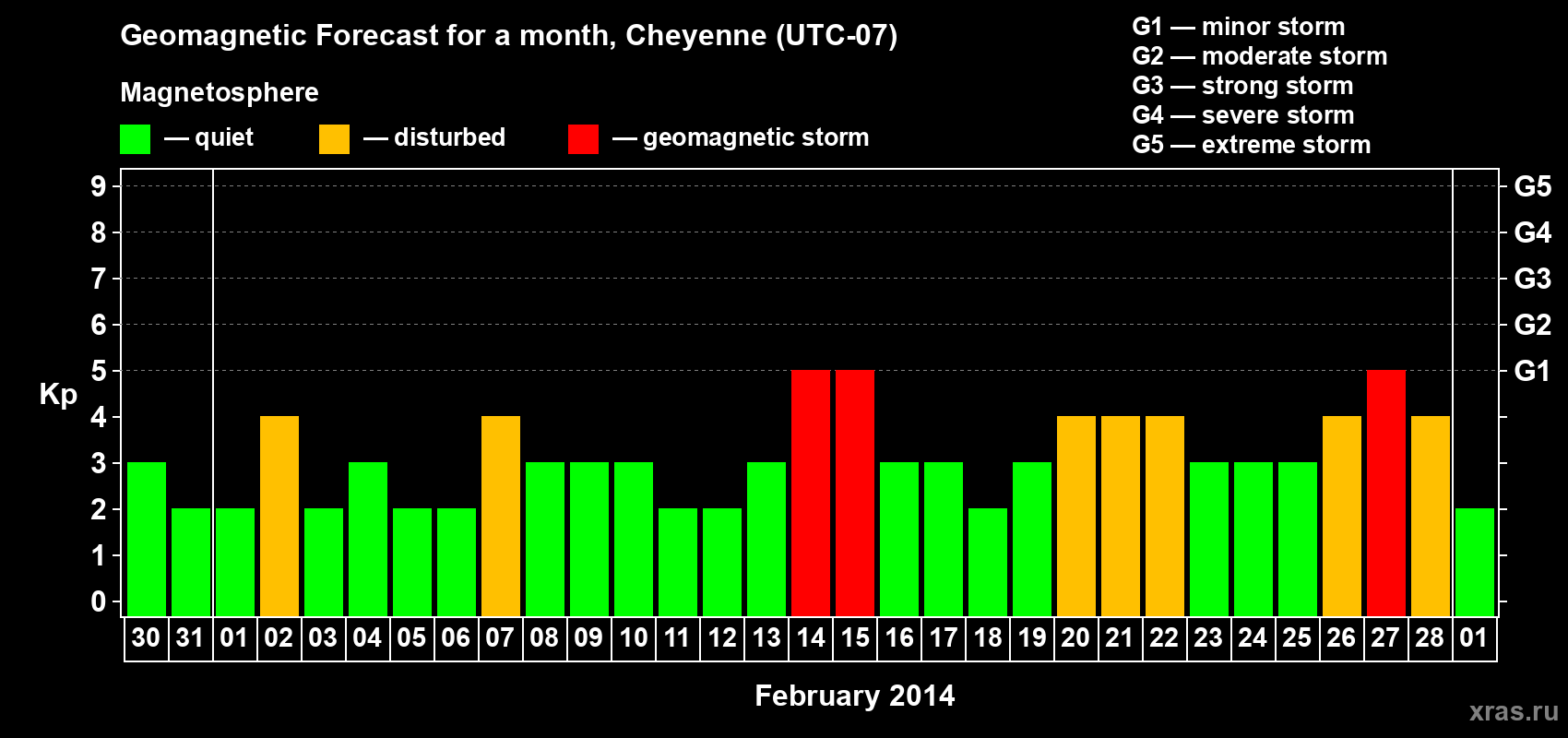Click date label 09 on the axis
This screenshot has width=1568, height=738.
pos(588,638)
